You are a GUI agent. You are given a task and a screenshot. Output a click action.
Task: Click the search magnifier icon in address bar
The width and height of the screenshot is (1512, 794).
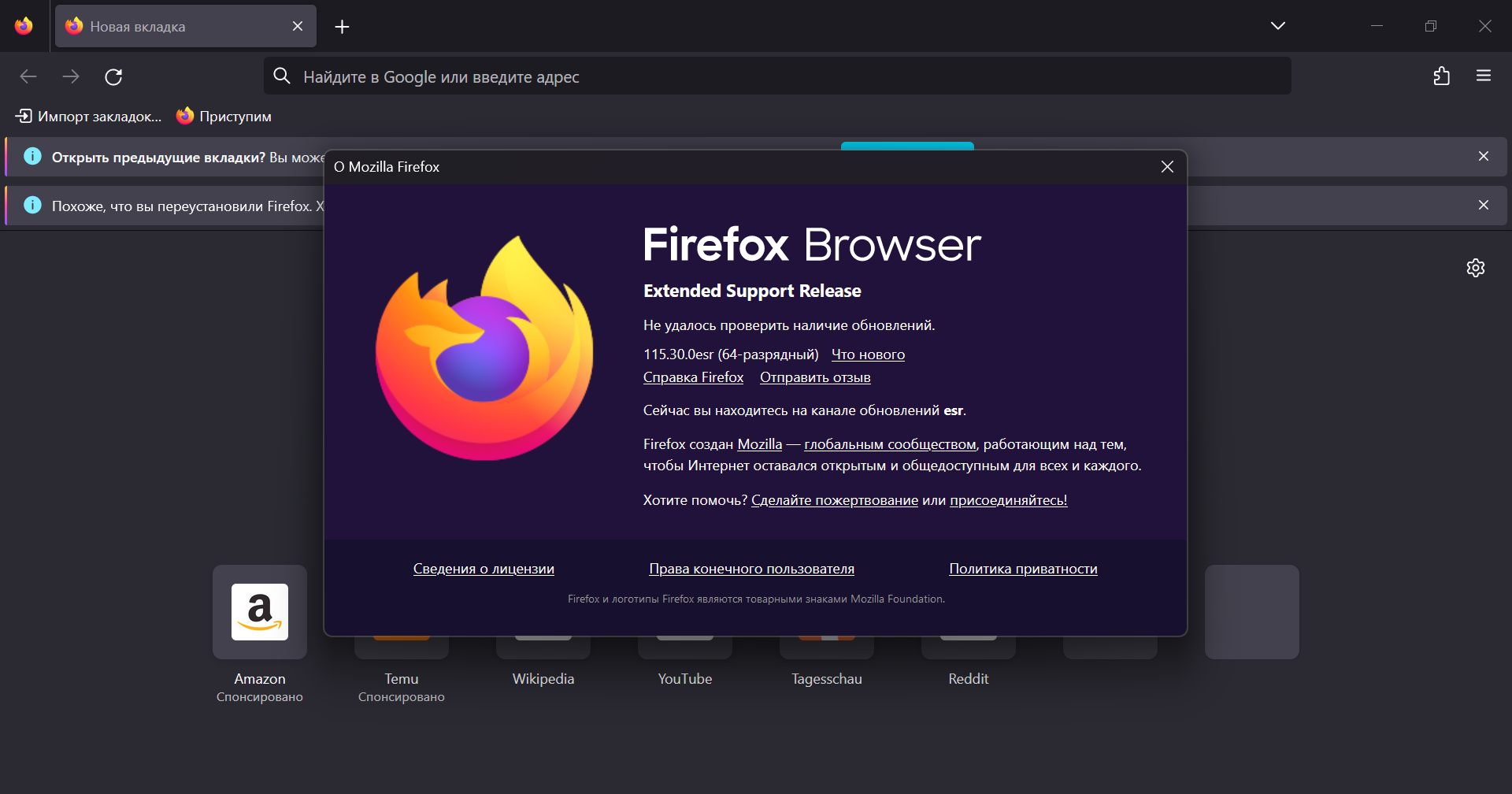coord(282,76)
